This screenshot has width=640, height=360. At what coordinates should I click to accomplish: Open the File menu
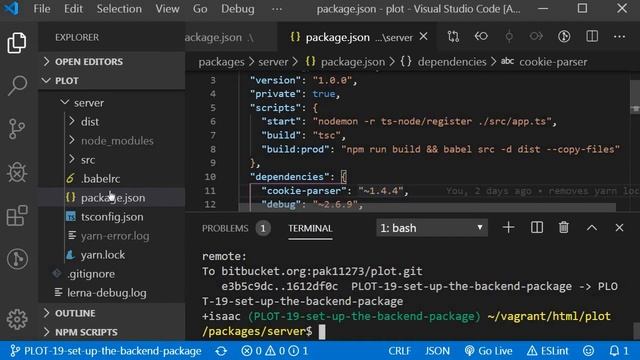(42, 9)
